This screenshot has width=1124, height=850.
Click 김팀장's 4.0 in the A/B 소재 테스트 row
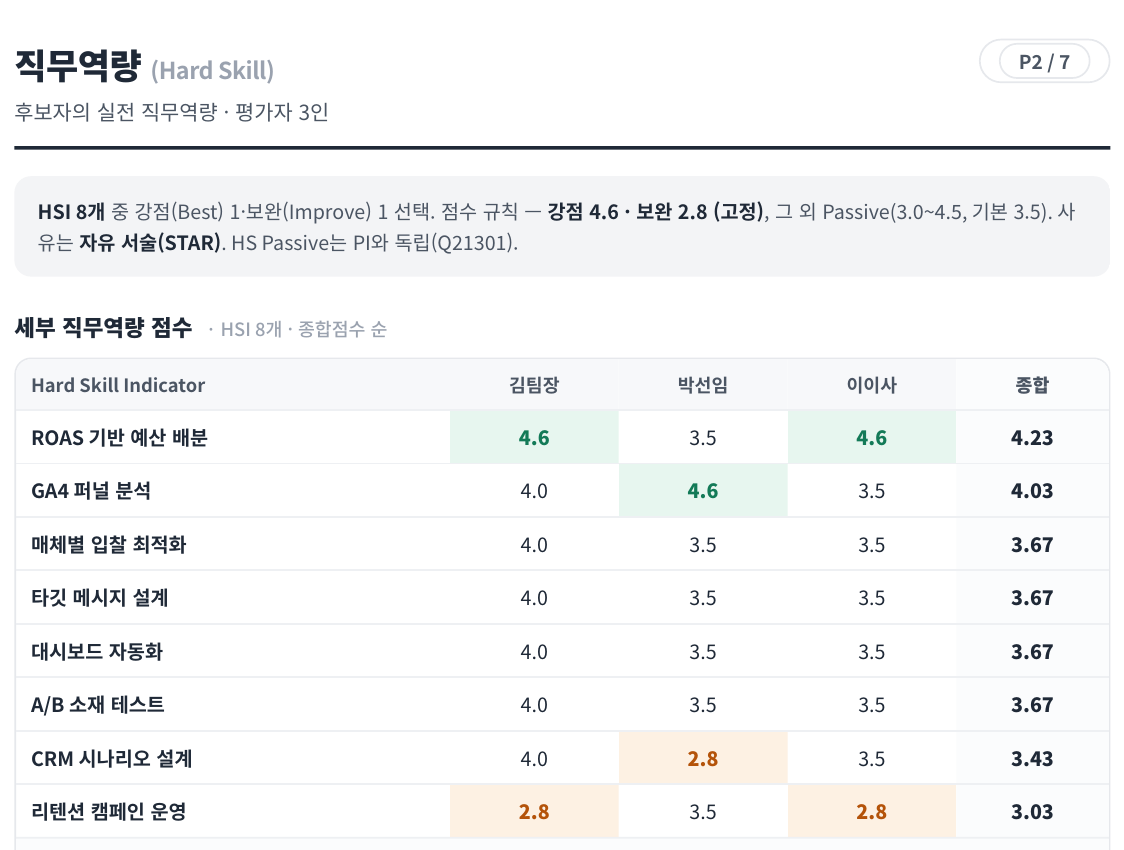(534, 705)
